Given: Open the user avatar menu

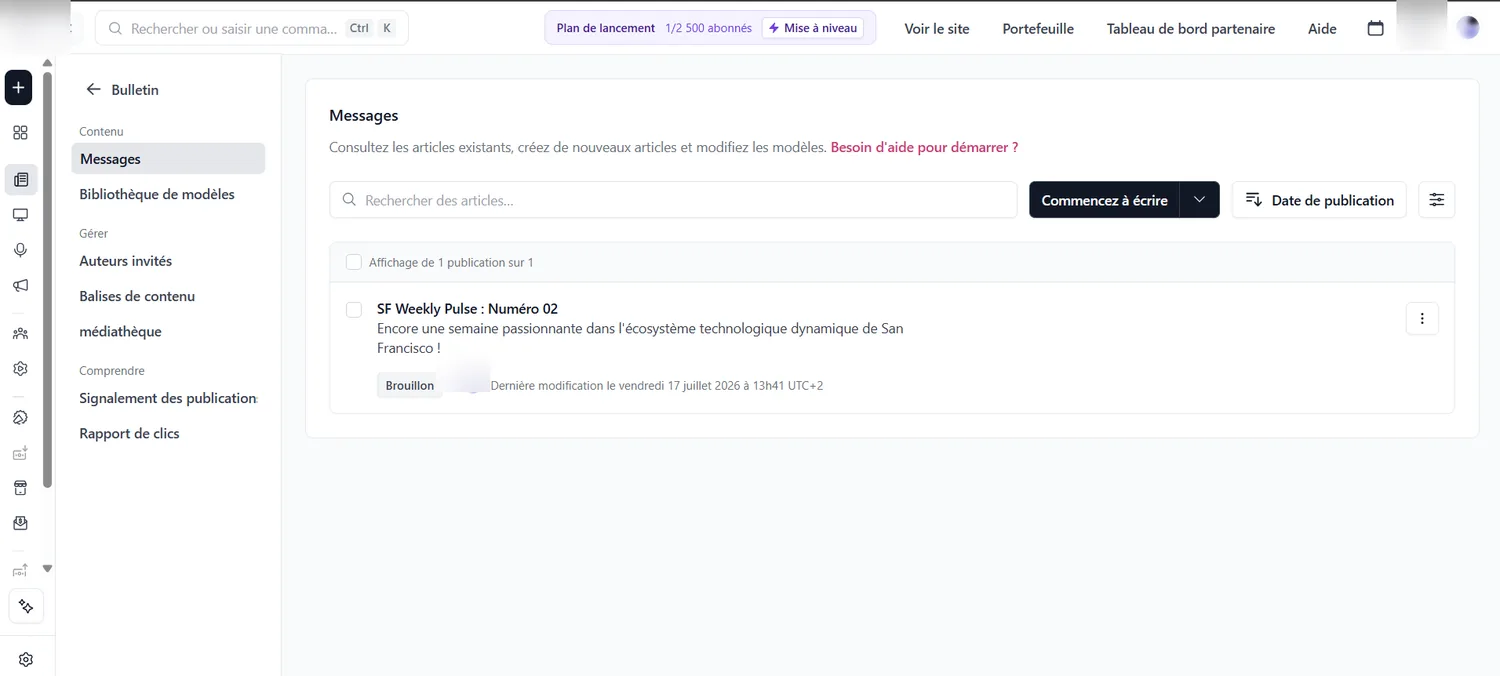Looking at the screenshot, I should (x=1468, y=28).
